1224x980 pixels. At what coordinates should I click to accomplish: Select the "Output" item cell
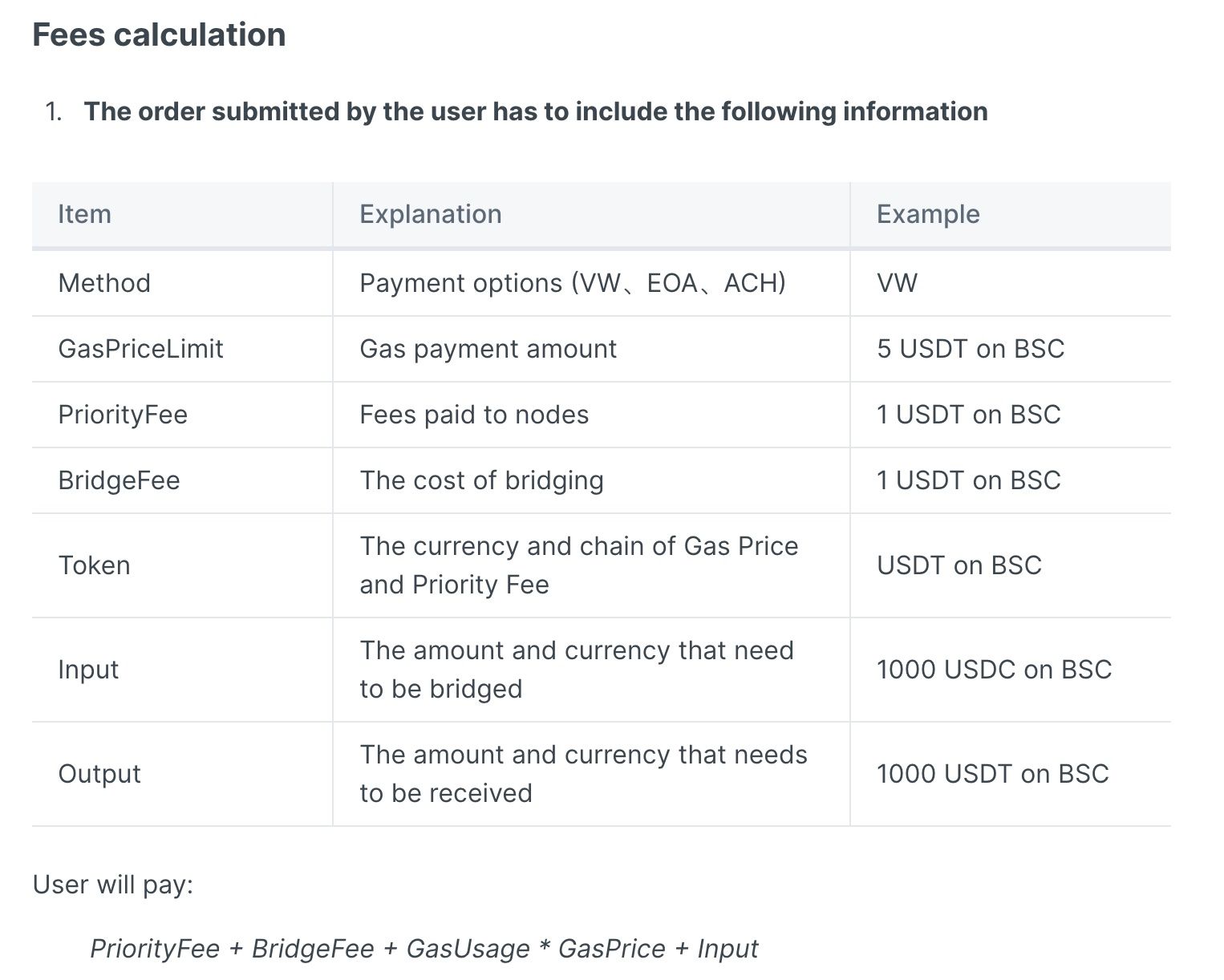(x=99, y=774)
